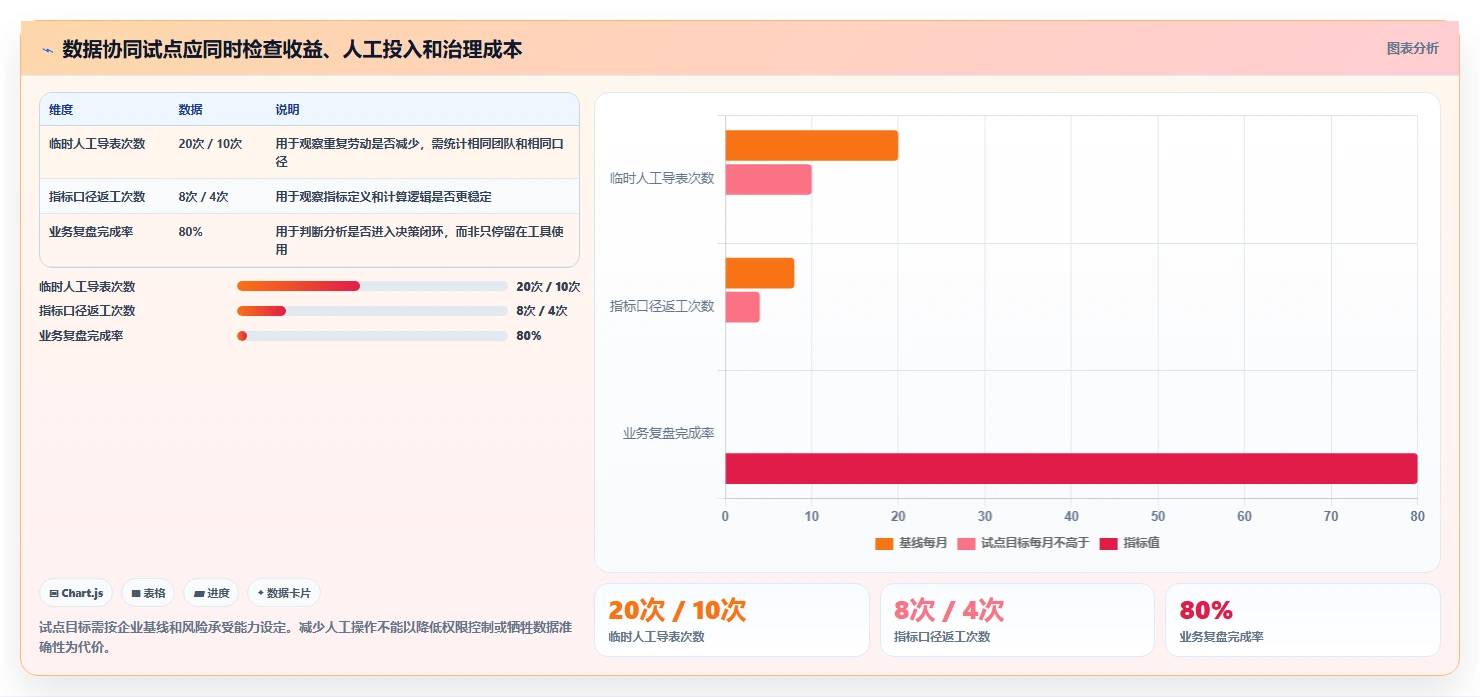
Task: Click the orange baseline bar for 临时人工导表次数
Action: click(811, 145)
